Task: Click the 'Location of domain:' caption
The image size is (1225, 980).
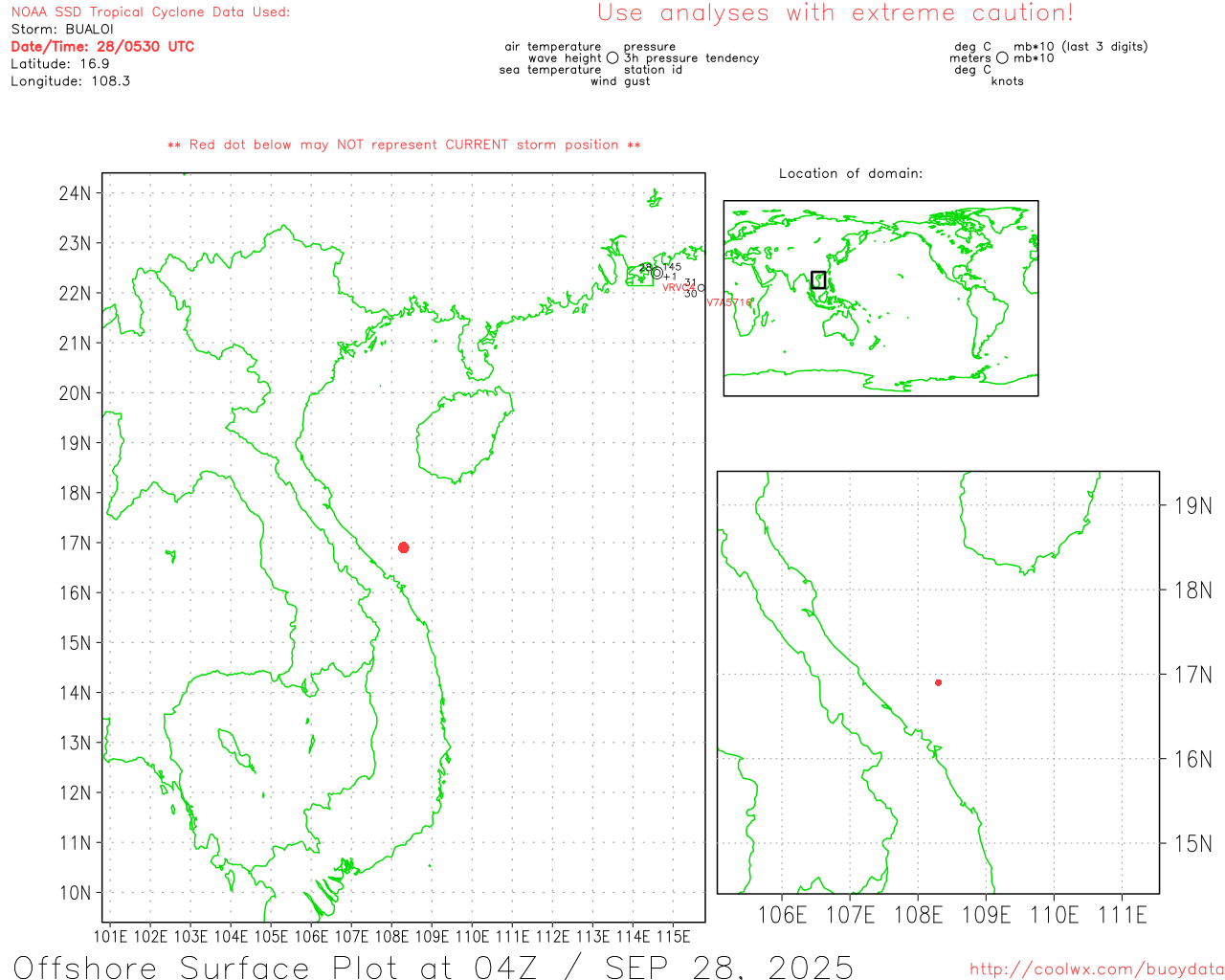Action: [850, 173]
